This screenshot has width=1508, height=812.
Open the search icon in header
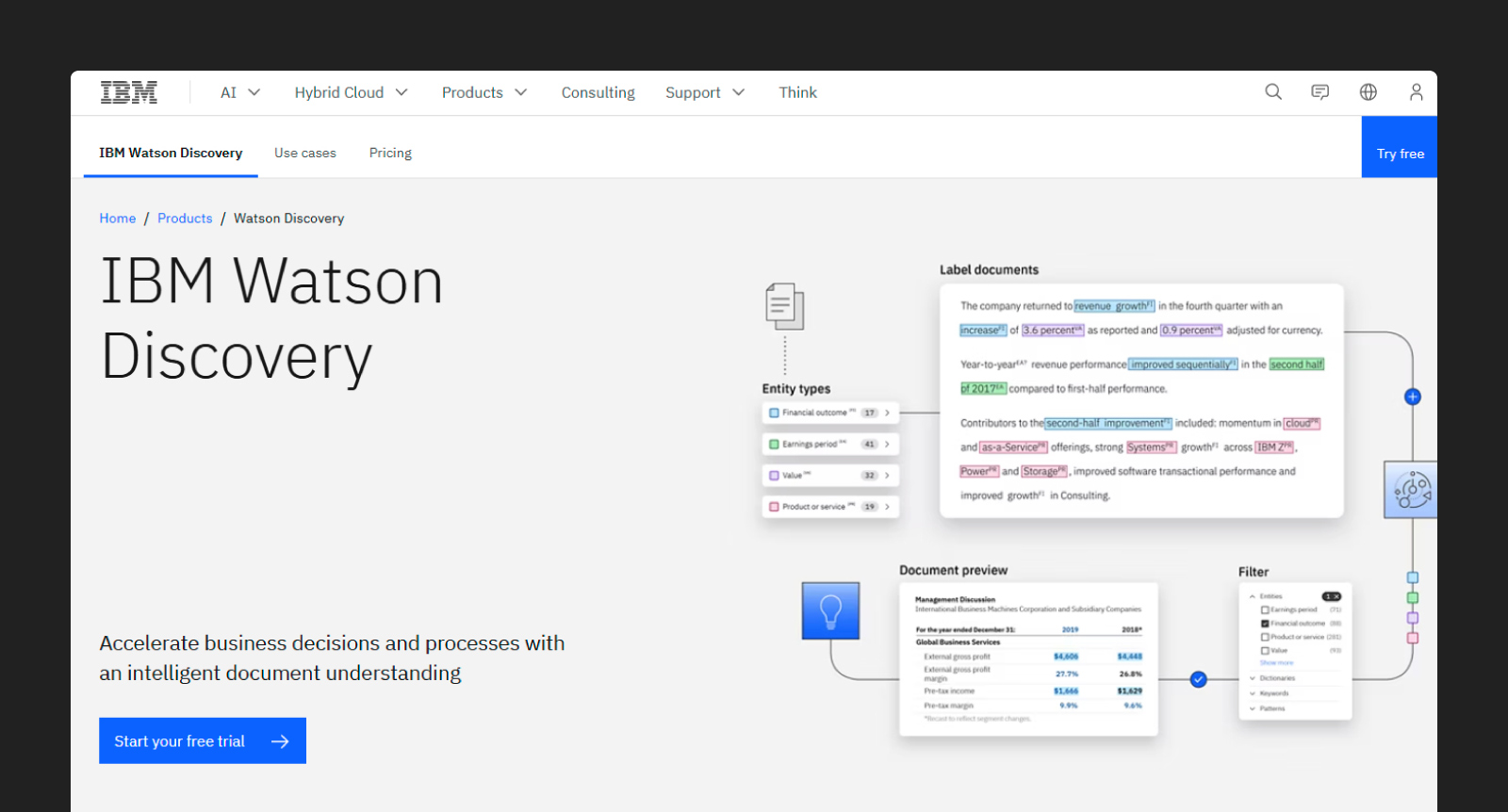1273,92
